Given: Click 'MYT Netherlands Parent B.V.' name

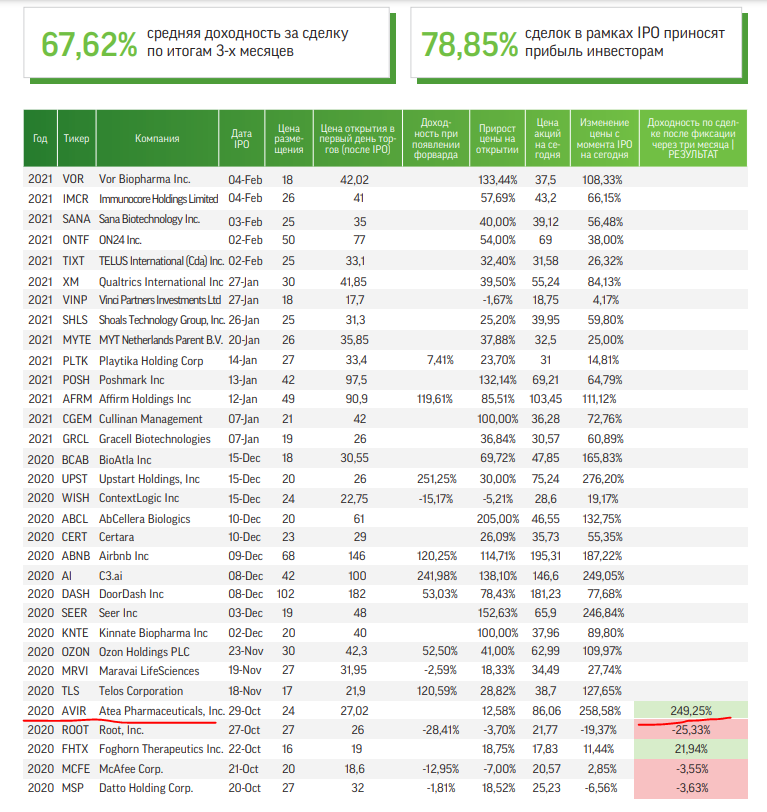Looking at the screenshot, I should pos(161,340).
